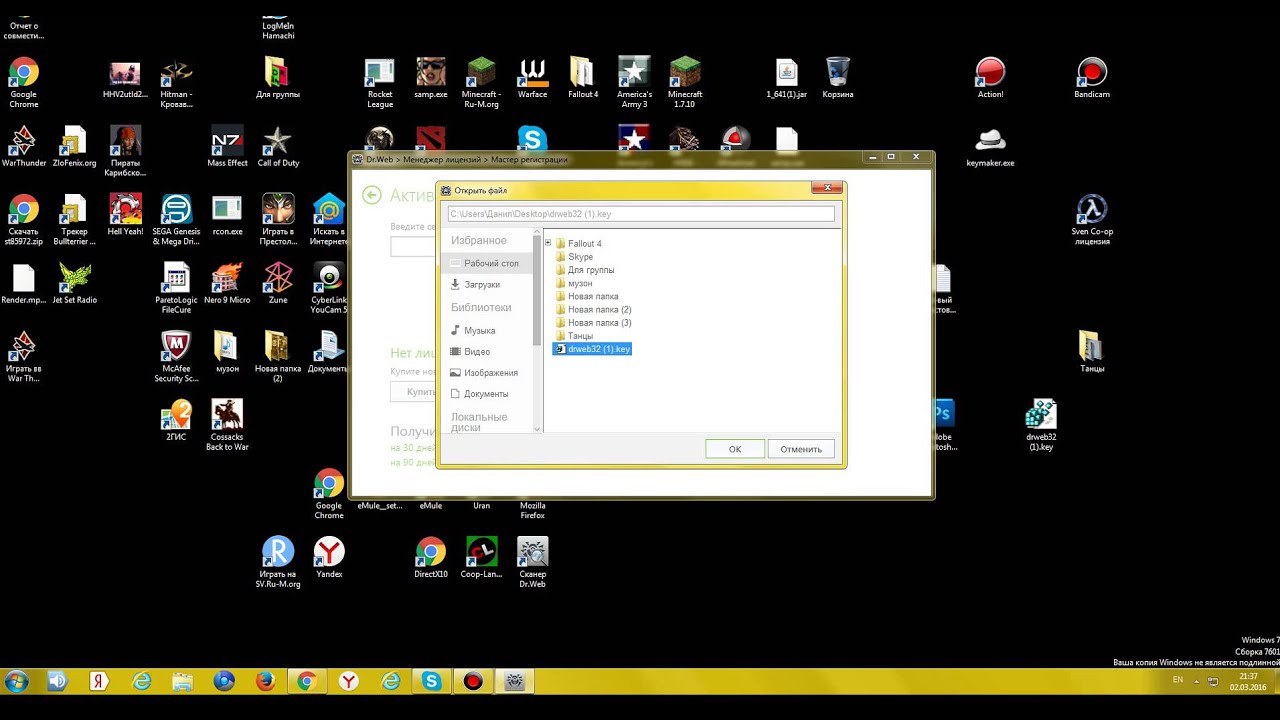The image size is (1280, 720).
Task: Open Hell Yeah! desktop icon
Action: tap(125, 215)
